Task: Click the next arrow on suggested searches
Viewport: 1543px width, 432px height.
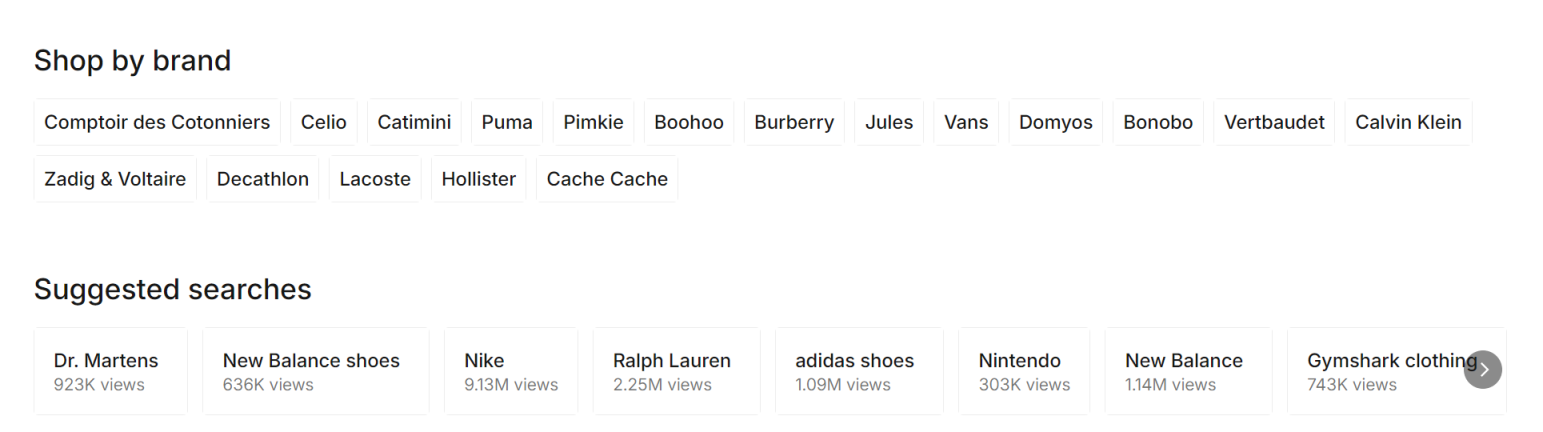Action: coord(1482,370)
